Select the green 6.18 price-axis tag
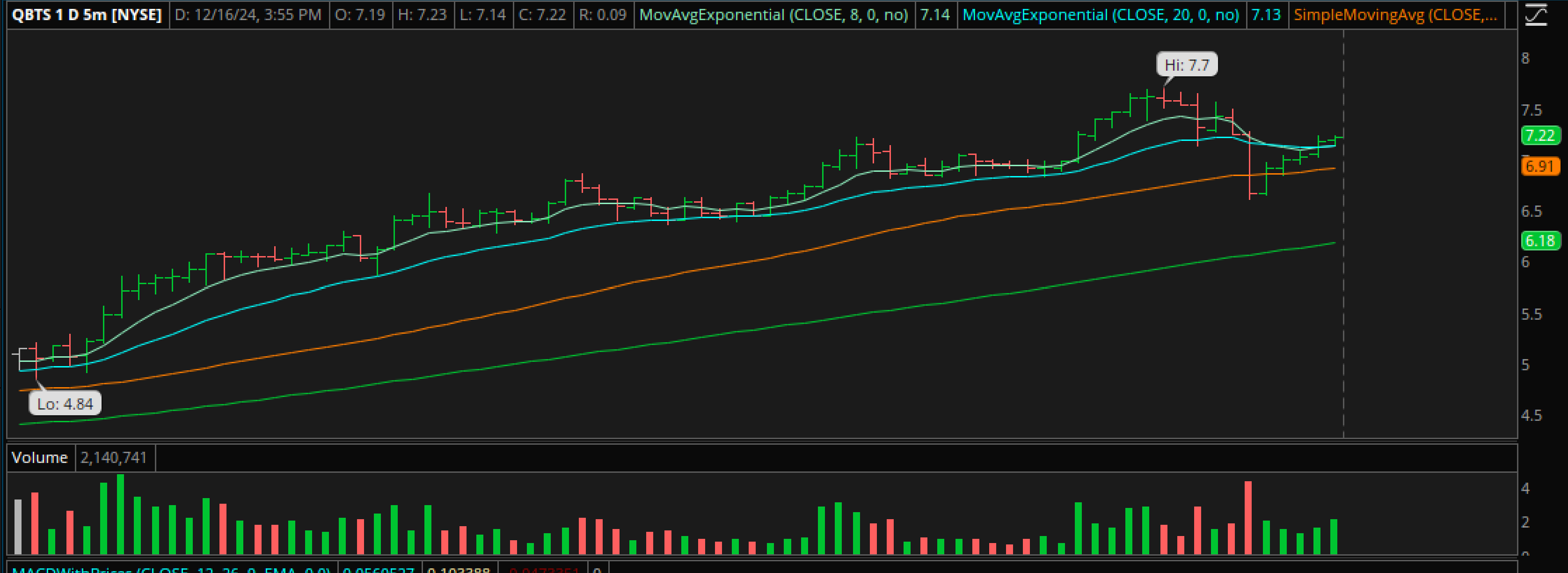Viewport: 1568px width, 573px height. click(x=1540, y=241)
